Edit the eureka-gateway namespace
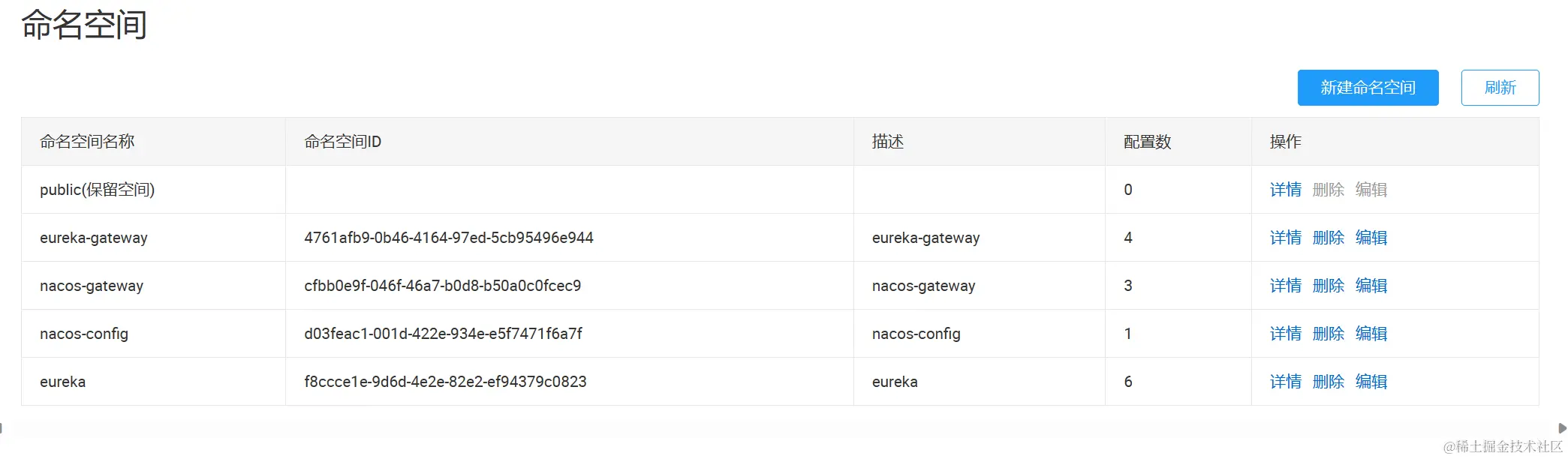The image size is (1568, 459). click(1371, 238)
